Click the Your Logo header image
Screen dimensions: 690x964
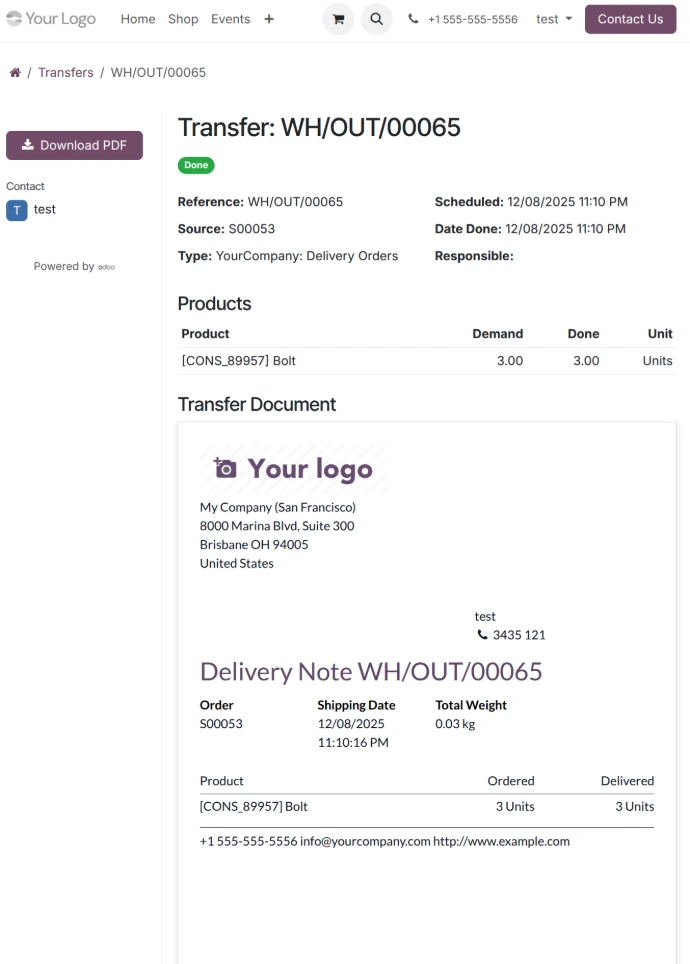click(51, 19)
